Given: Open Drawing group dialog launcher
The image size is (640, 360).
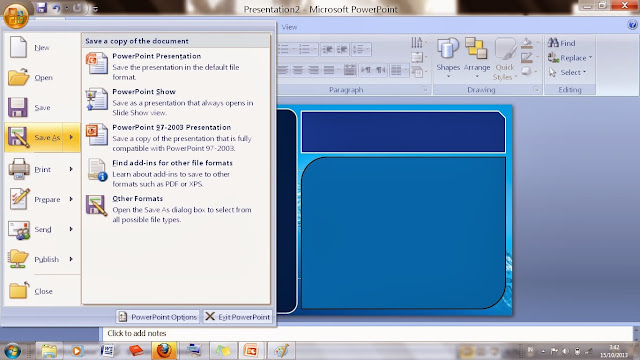Looking at the screenshot, I should click(536, 90).
